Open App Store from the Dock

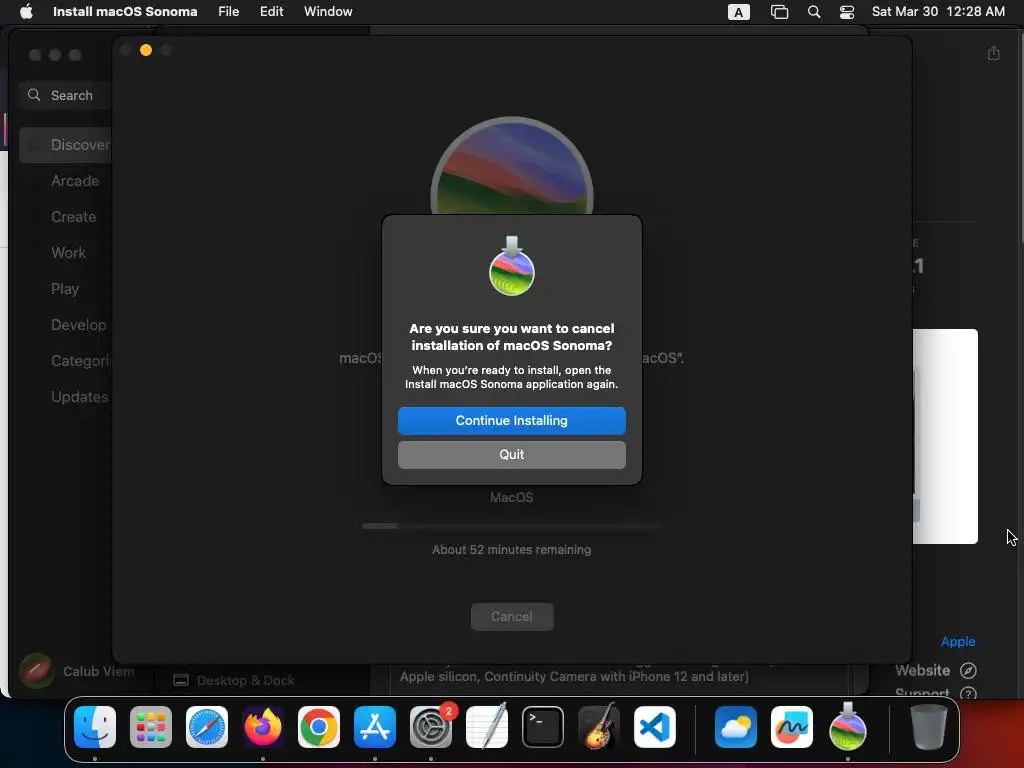pos(375,727)
